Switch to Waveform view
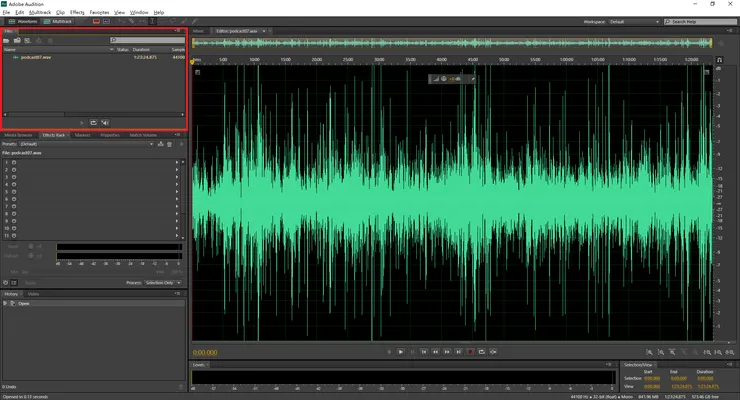Viewport: 740px width, 400px height. (x=21, y=21)
